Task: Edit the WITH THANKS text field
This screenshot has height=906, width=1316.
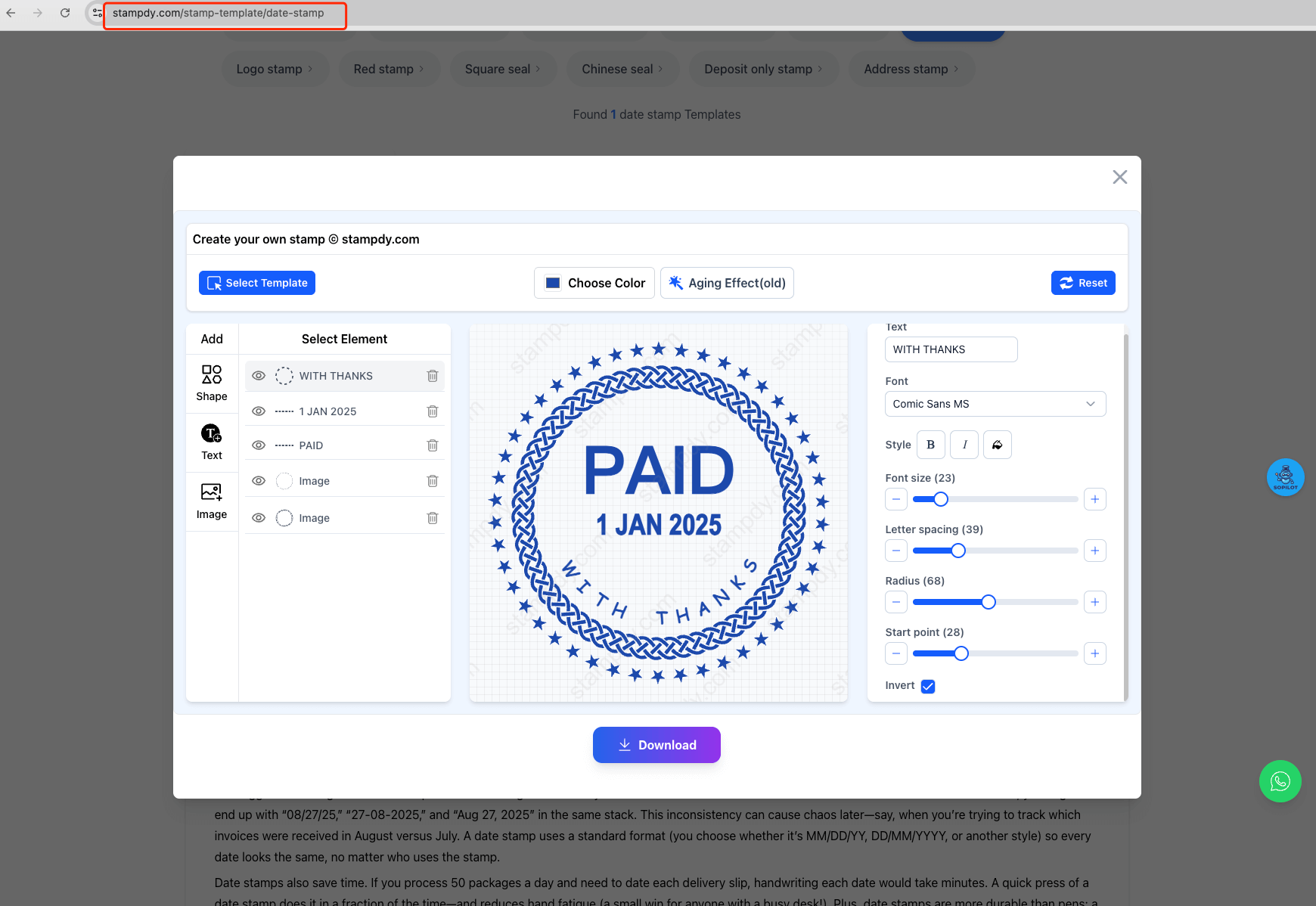Action: tap(951, 349)
